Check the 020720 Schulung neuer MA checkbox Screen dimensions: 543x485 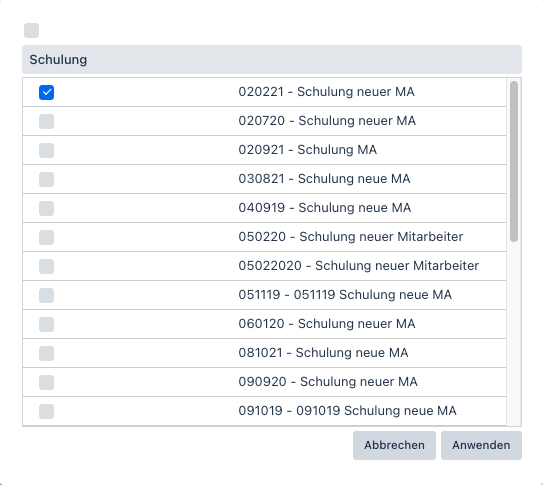point(46,122)
